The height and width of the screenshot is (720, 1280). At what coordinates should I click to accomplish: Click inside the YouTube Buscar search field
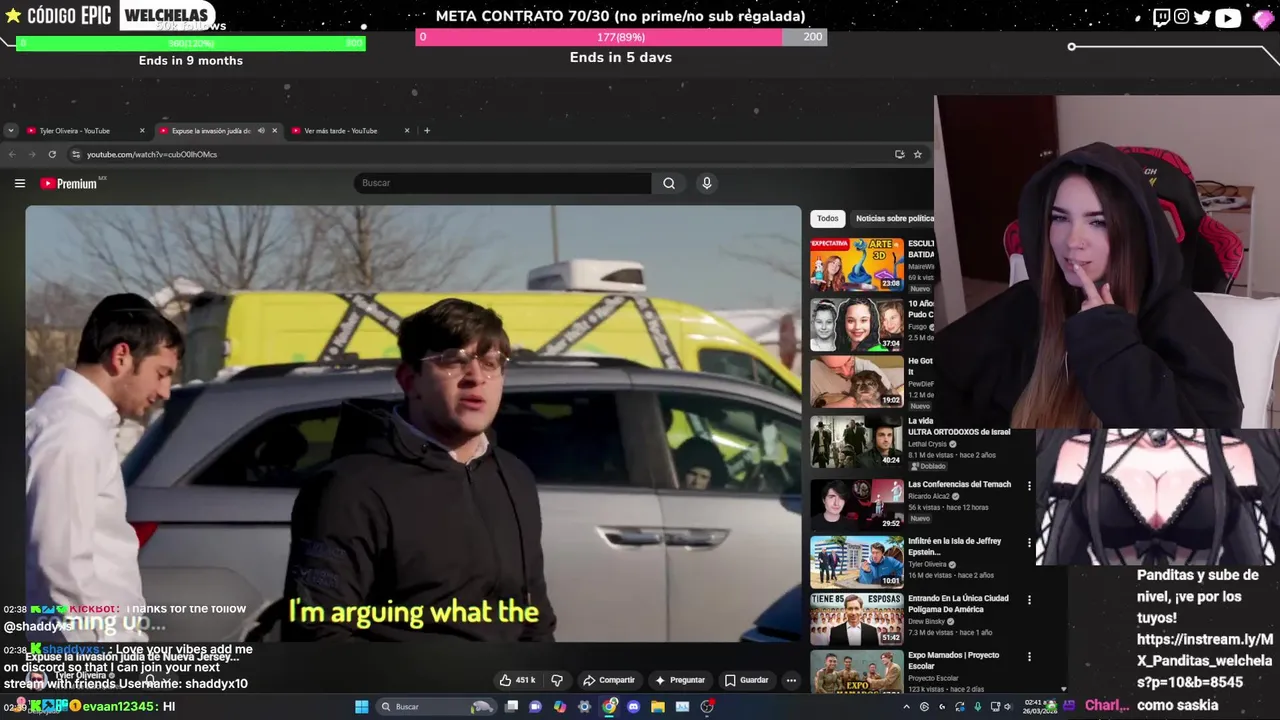coord(503,183)
